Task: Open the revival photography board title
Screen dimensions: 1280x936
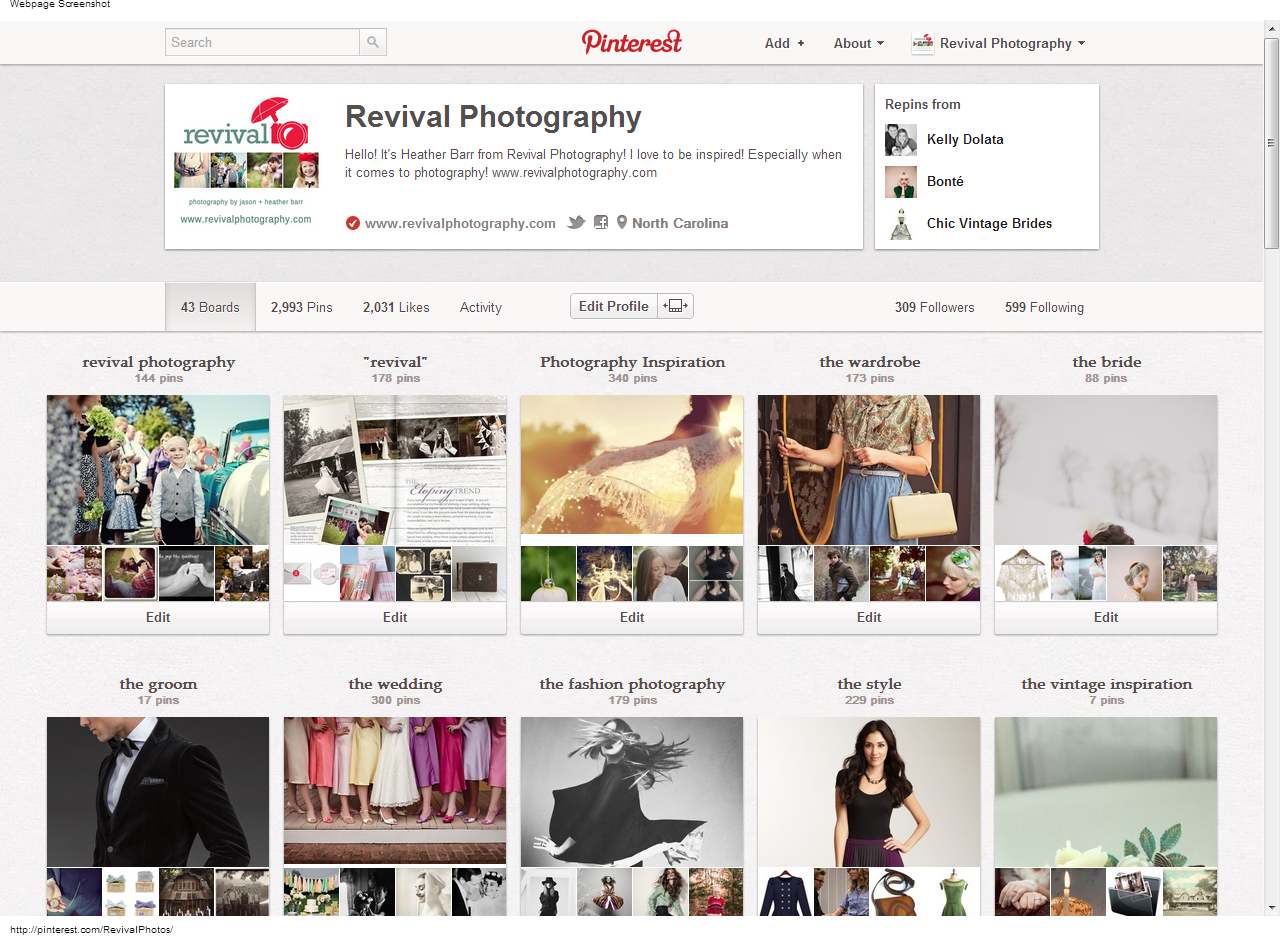Action: (x=158, y=362)
